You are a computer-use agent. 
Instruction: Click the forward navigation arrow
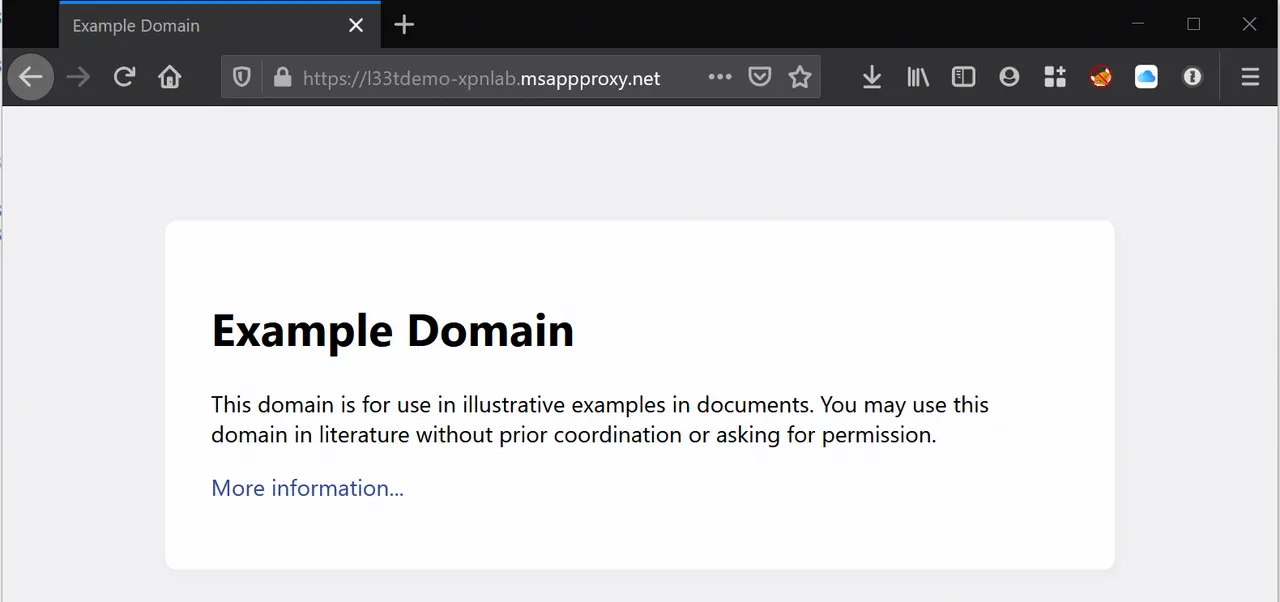tap(78, 77)
